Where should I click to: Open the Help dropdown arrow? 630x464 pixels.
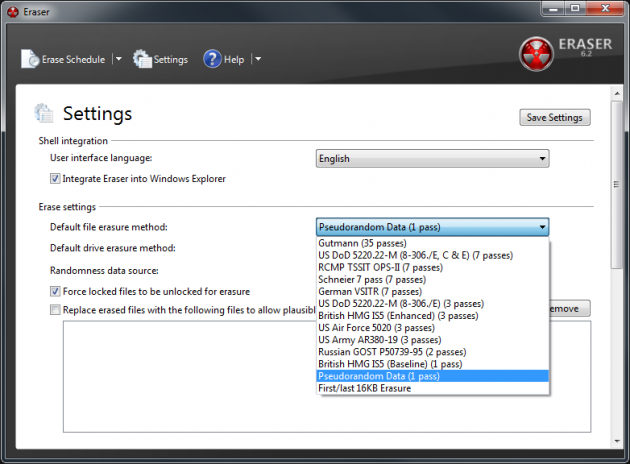(258, 59)
